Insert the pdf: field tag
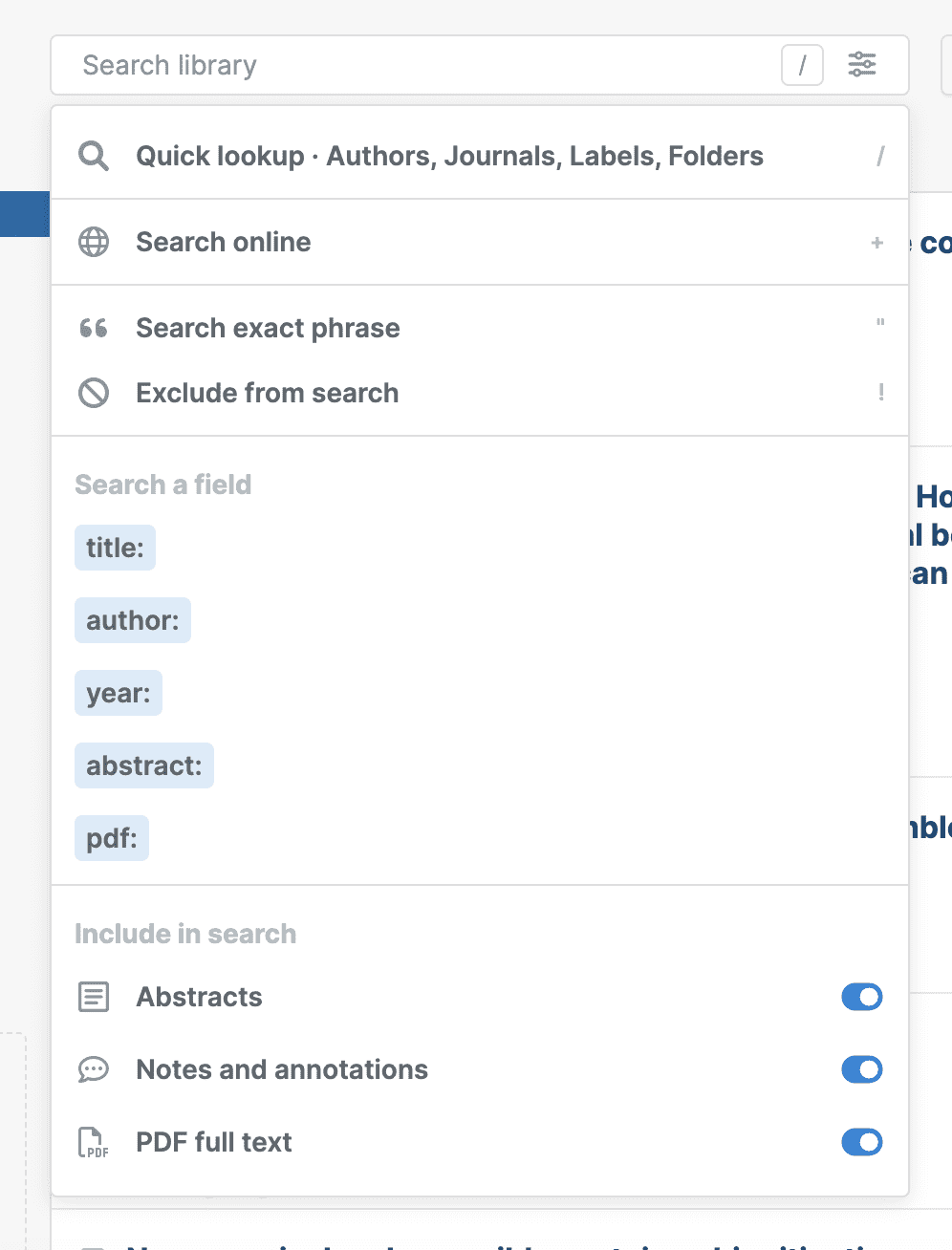 (x=112, y=838)
